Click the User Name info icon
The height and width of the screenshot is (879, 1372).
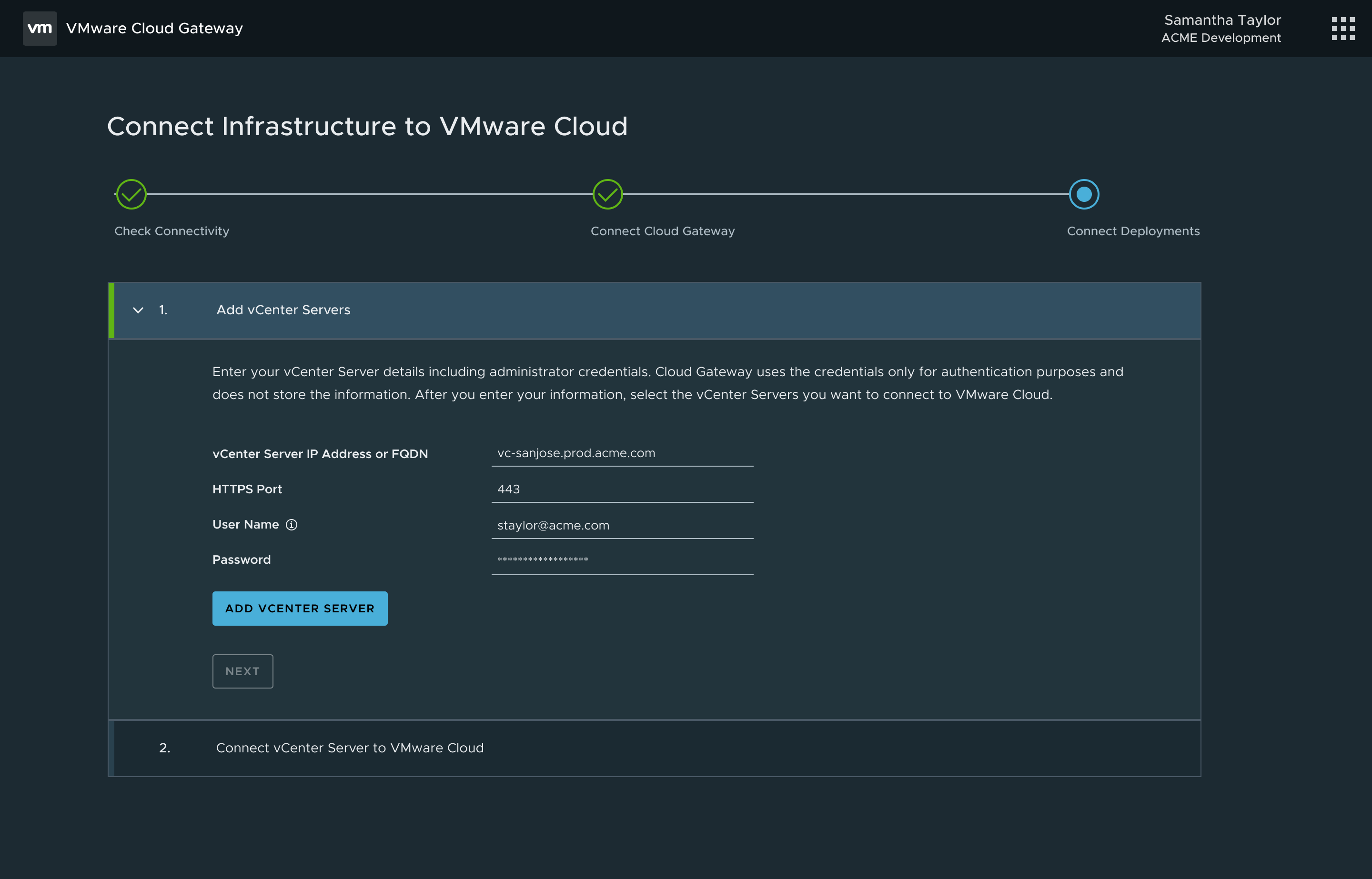291,525
